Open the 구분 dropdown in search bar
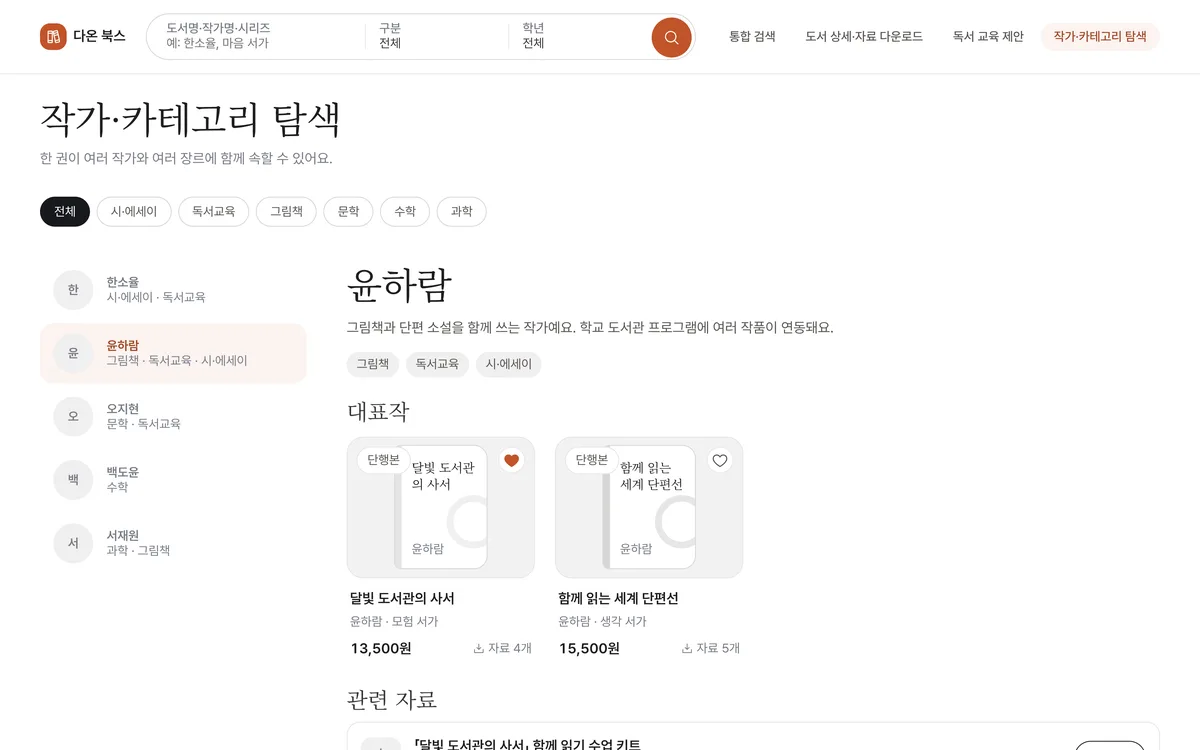Viewport: 1200px width, 750px height. click(x=436, y=37)
